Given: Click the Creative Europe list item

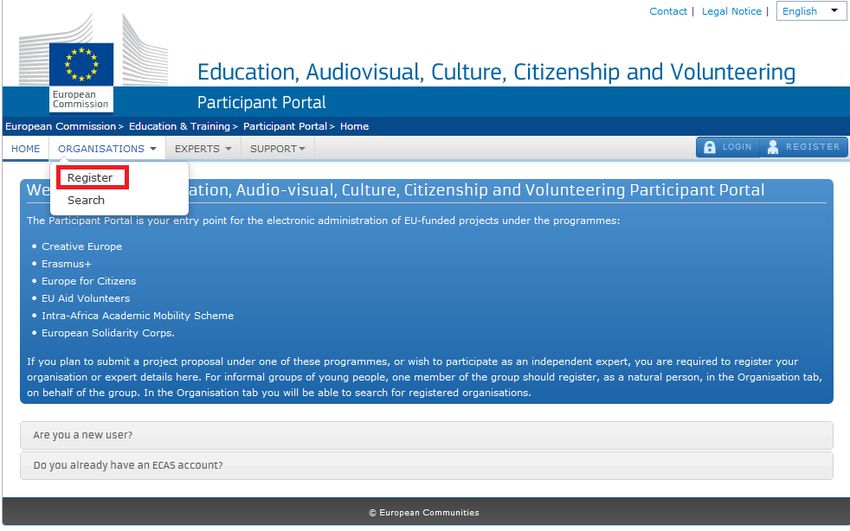Looking at the screenshot, I should coord(82,247).
